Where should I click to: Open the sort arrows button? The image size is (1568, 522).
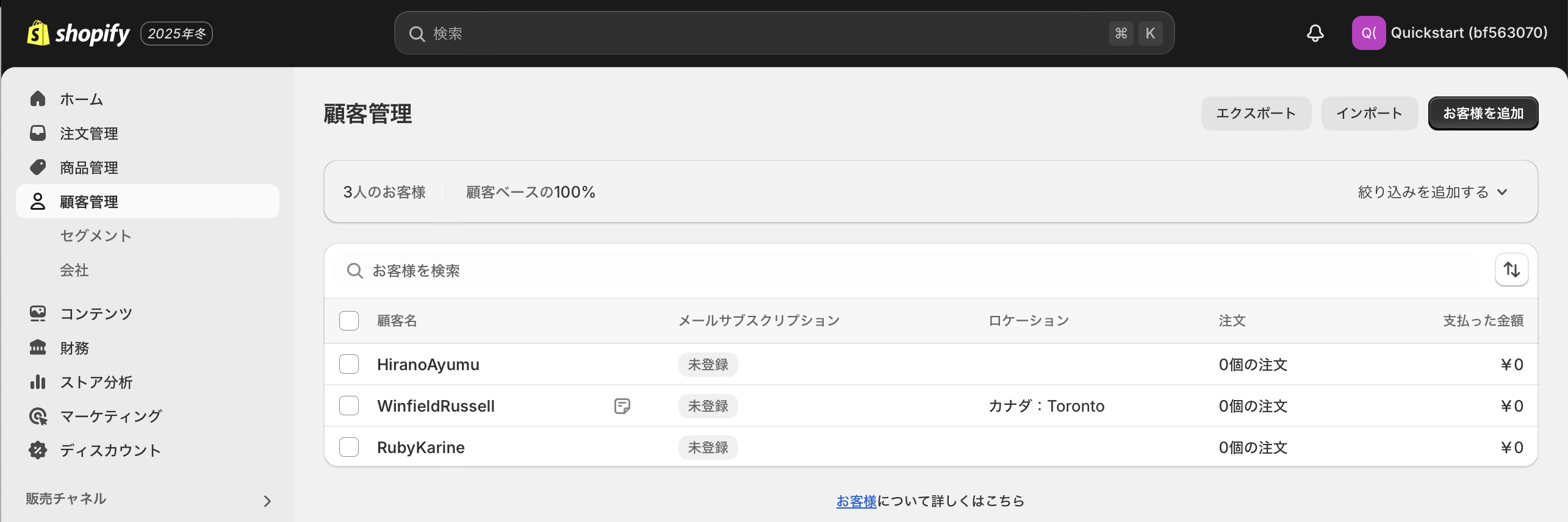(x=1511, y=270)
